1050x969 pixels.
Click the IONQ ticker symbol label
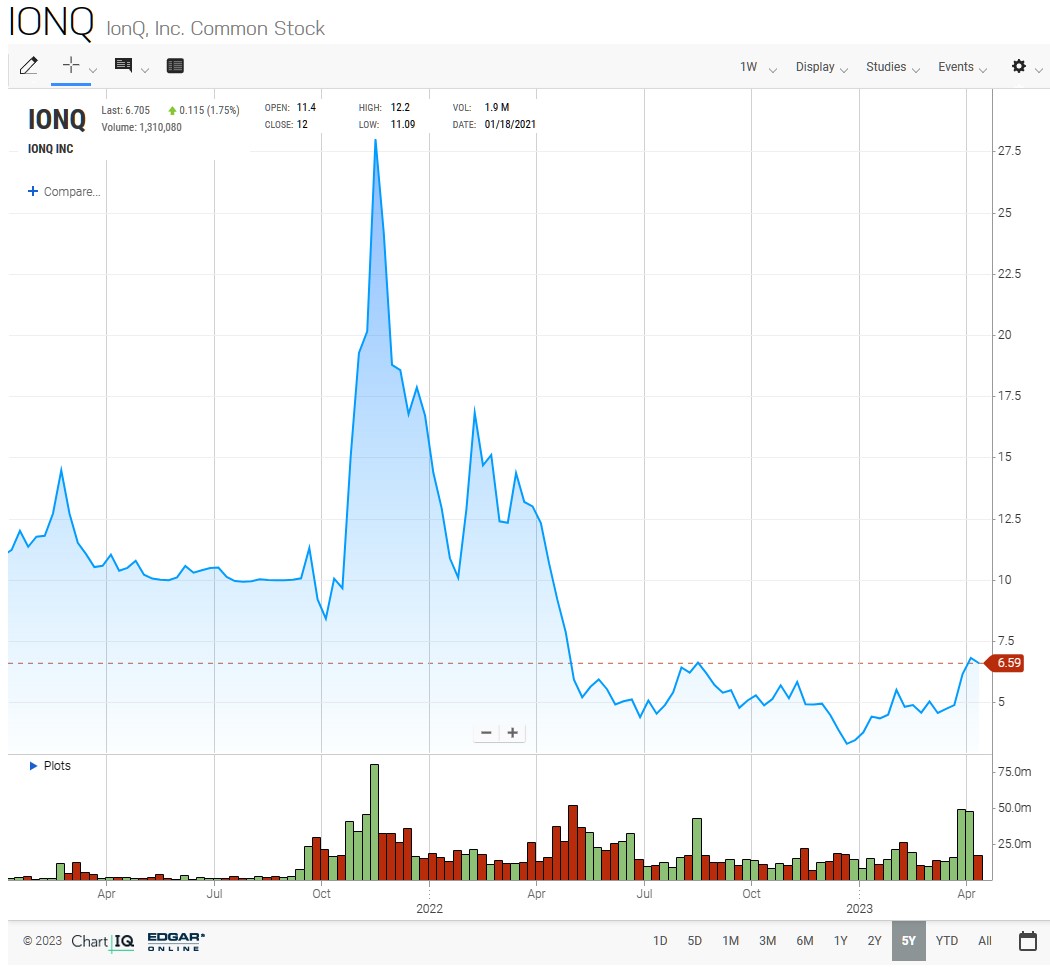click(57, 119)
